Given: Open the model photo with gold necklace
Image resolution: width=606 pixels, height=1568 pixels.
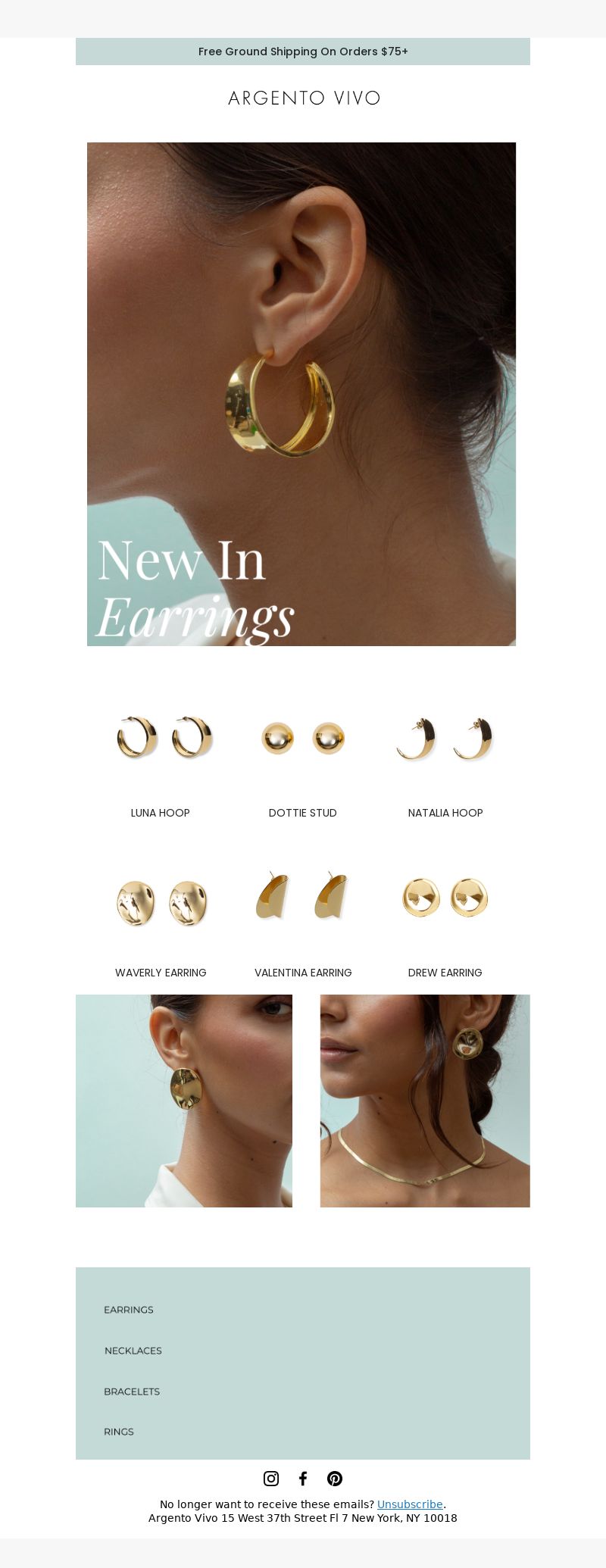Looking at the screenshot, I should tap(425, 1101).
